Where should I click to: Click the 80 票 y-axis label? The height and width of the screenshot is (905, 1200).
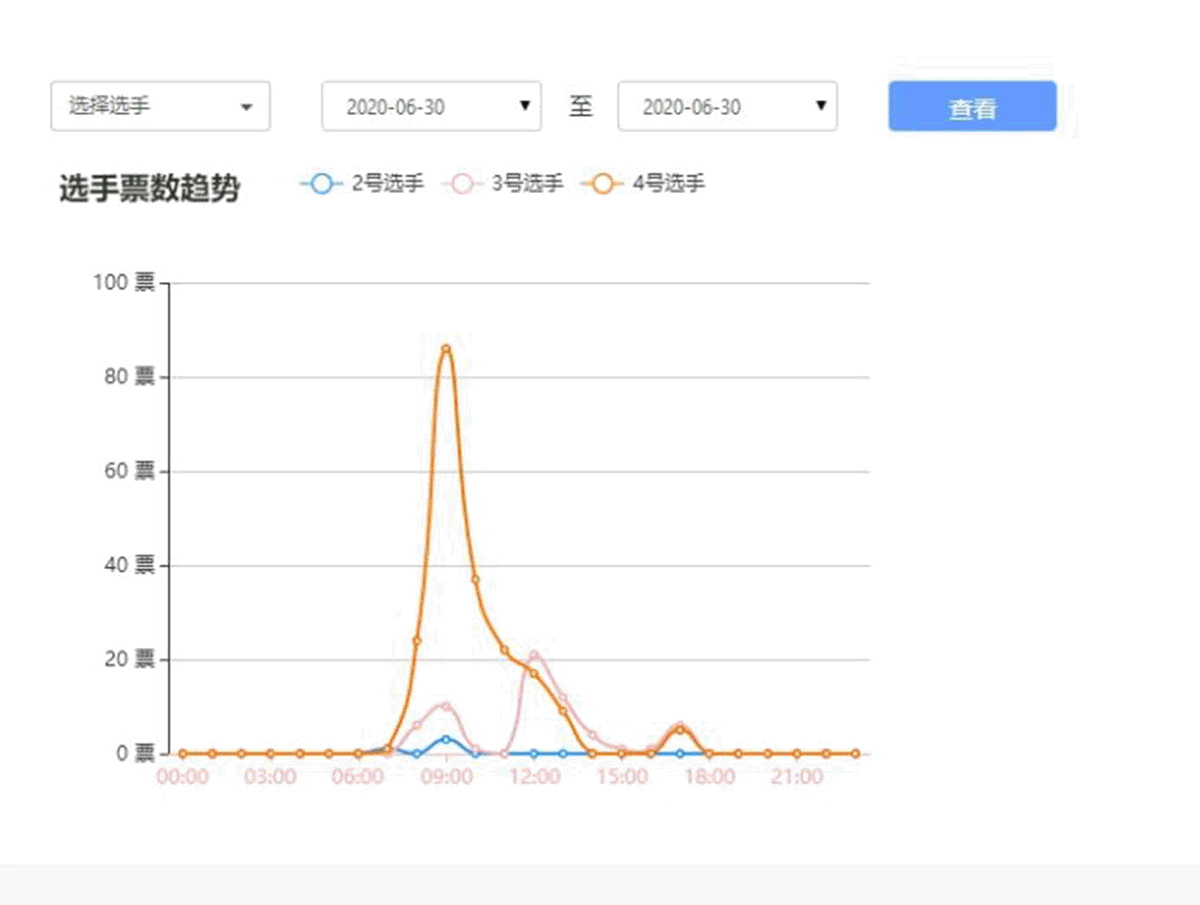[130, 377]
